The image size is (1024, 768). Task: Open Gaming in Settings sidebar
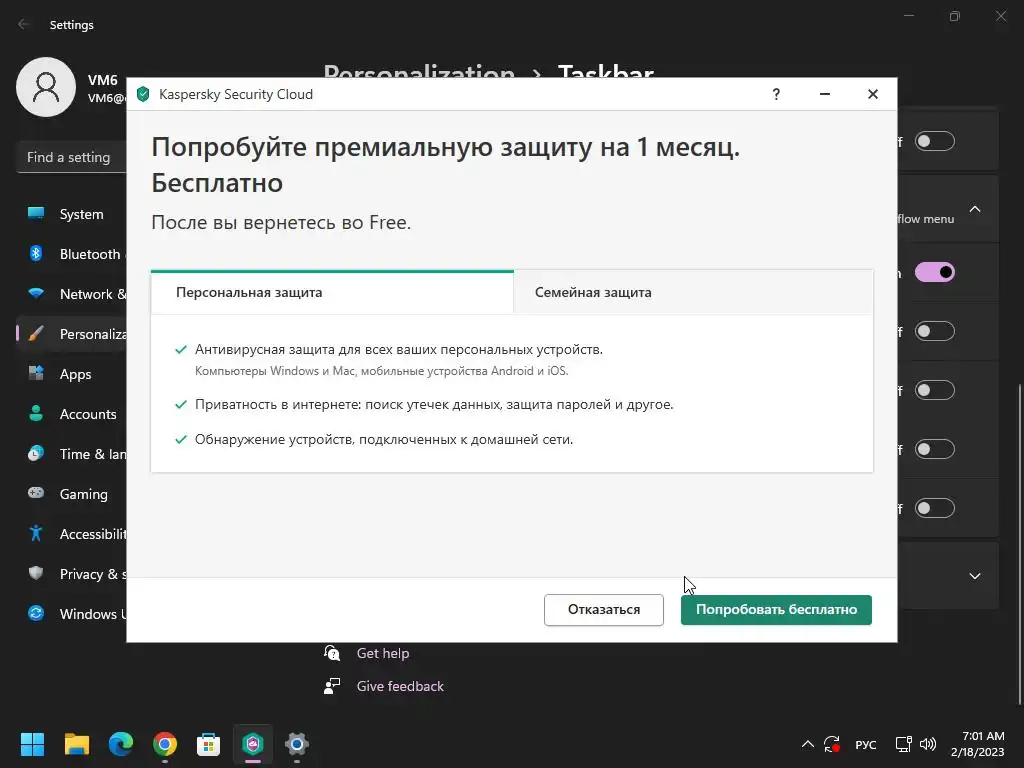(72, 494)
